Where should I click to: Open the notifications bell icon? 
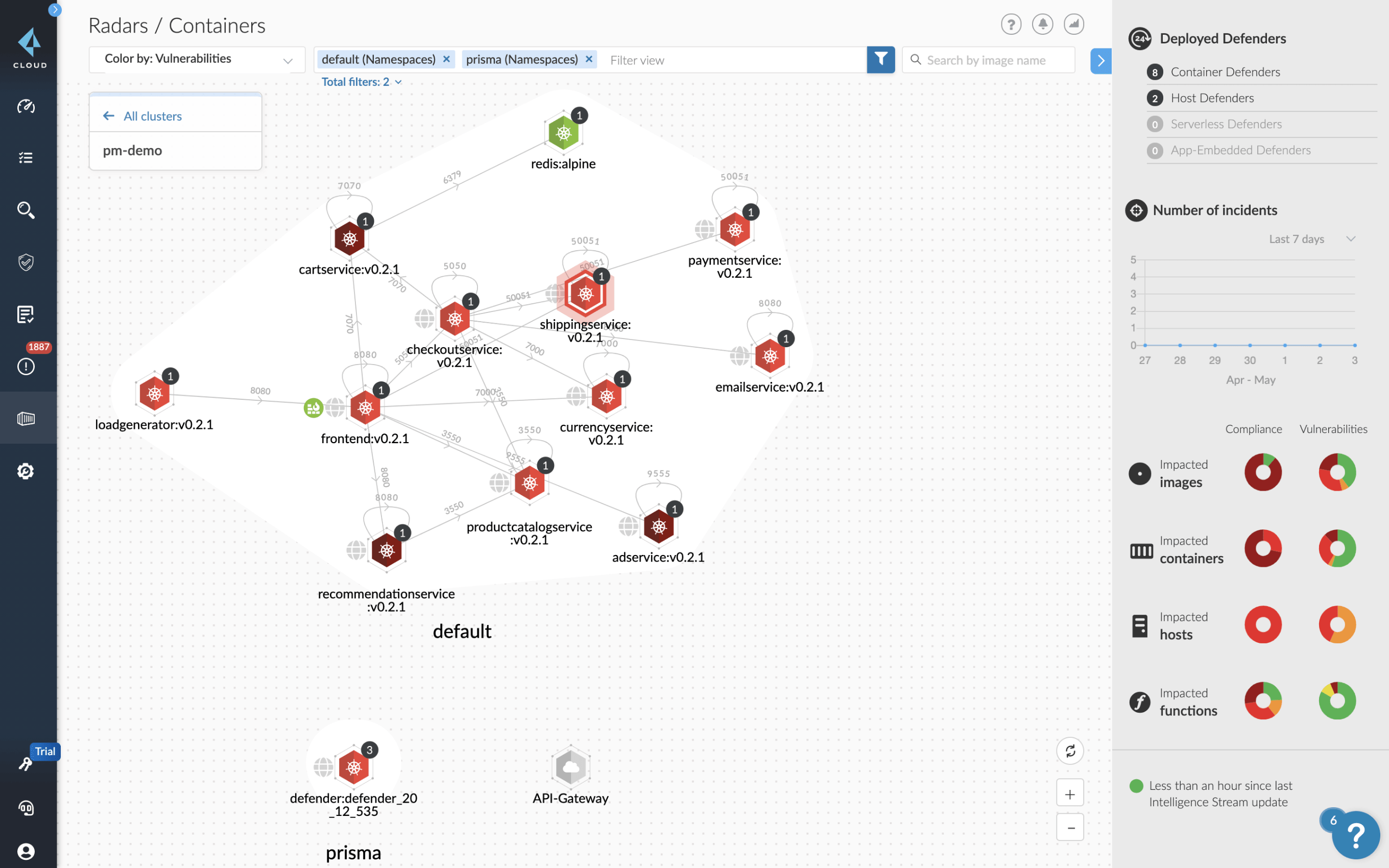1042,25
